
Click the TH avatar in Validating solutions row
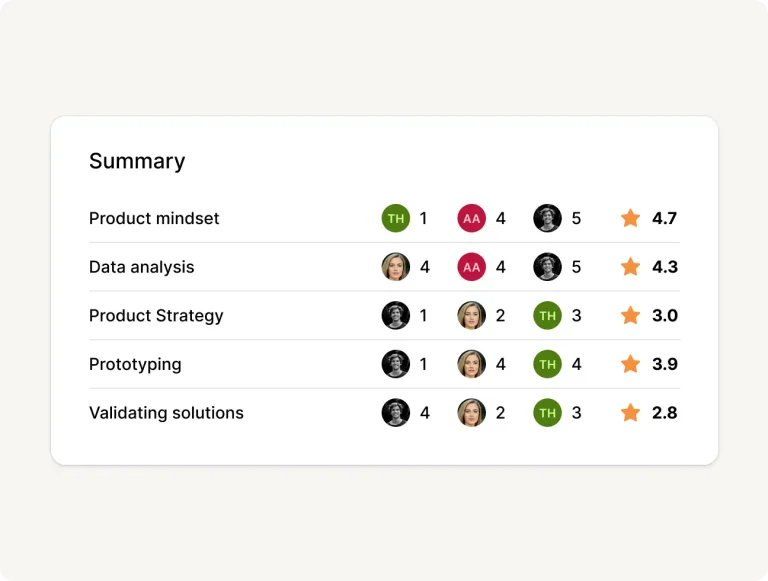(547, 413)
